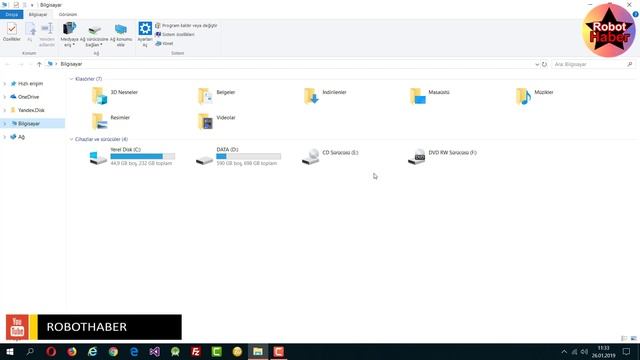Expand the Bilgisayar tree node arrow
This screenshot has height=360, width=640.
click(x=4, y=124)
